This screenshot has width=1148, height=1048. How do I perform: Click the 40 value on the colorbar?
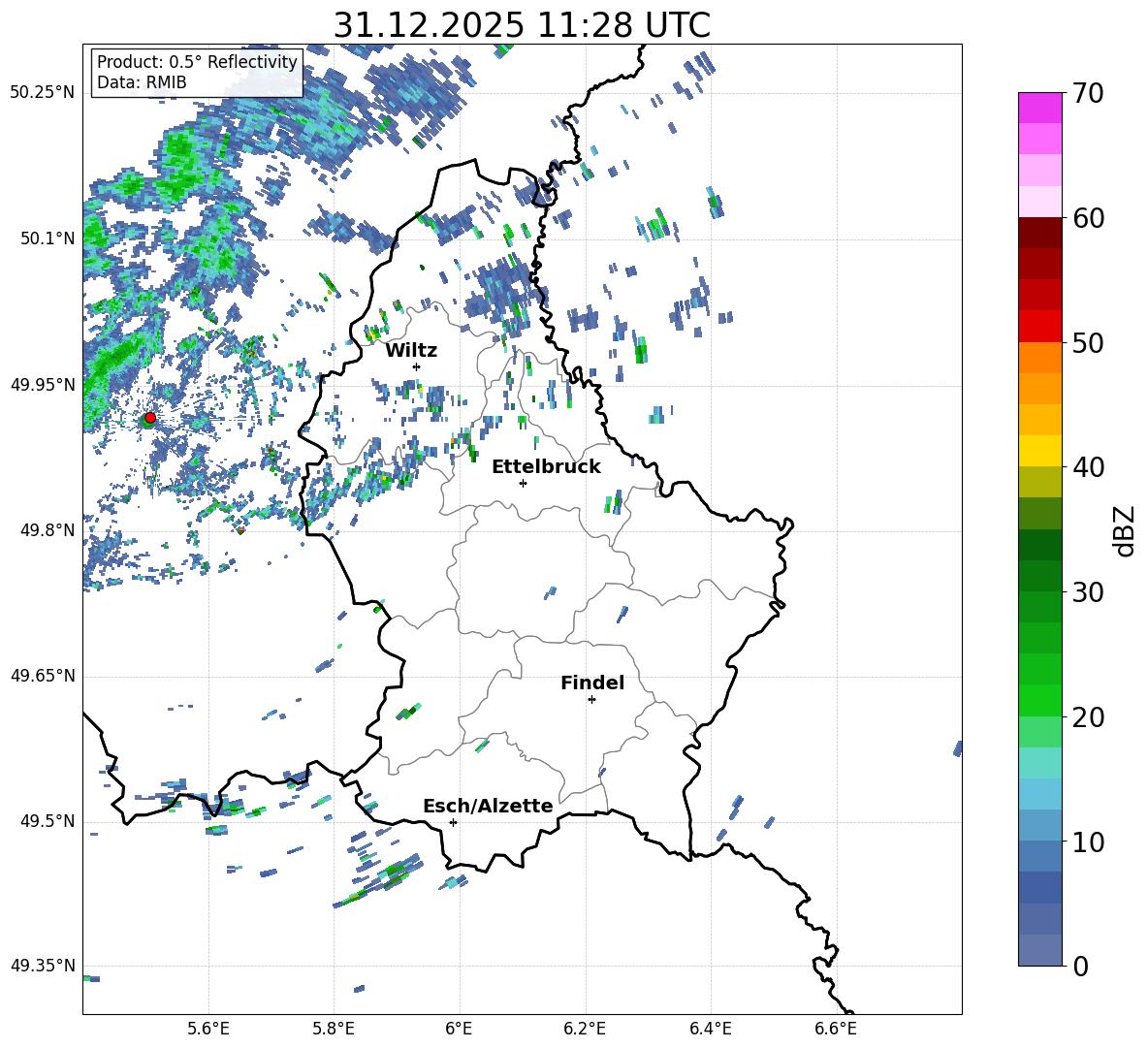1088,467
